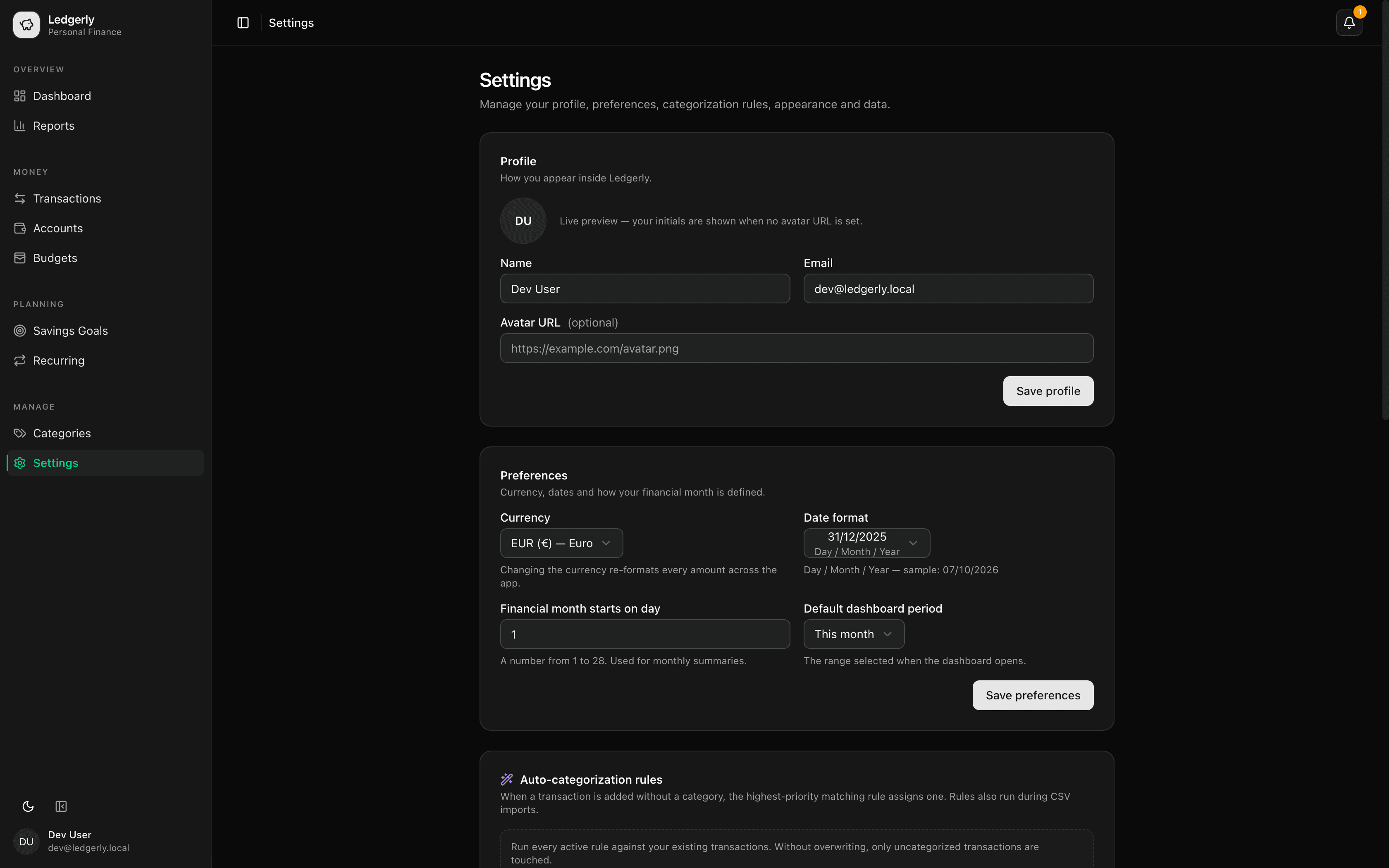Open the Dashboard page

tap(105, 96)
